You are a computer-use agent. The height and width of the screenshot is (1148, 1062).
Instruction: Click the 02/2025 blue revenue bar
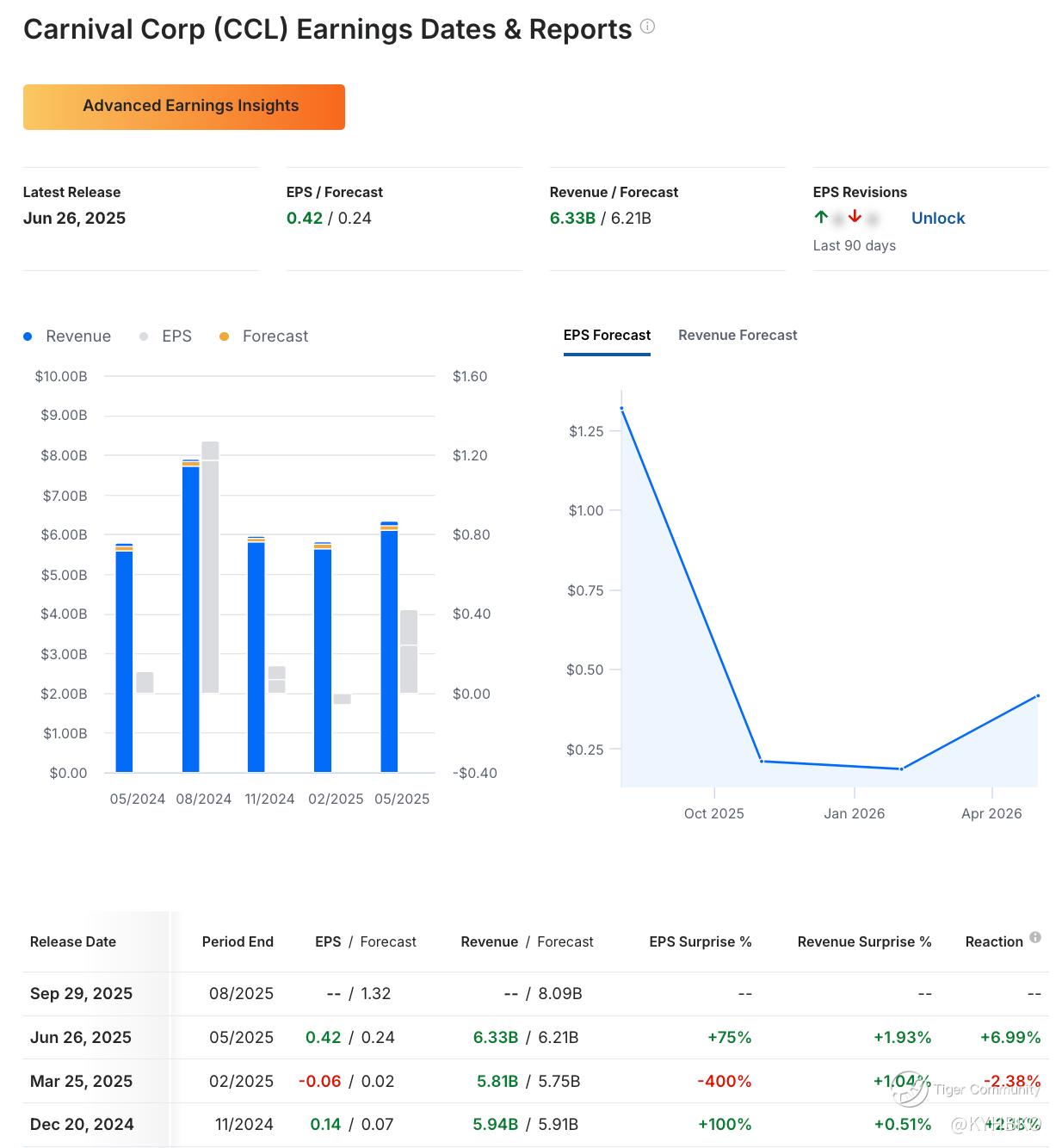coord(323,658)
